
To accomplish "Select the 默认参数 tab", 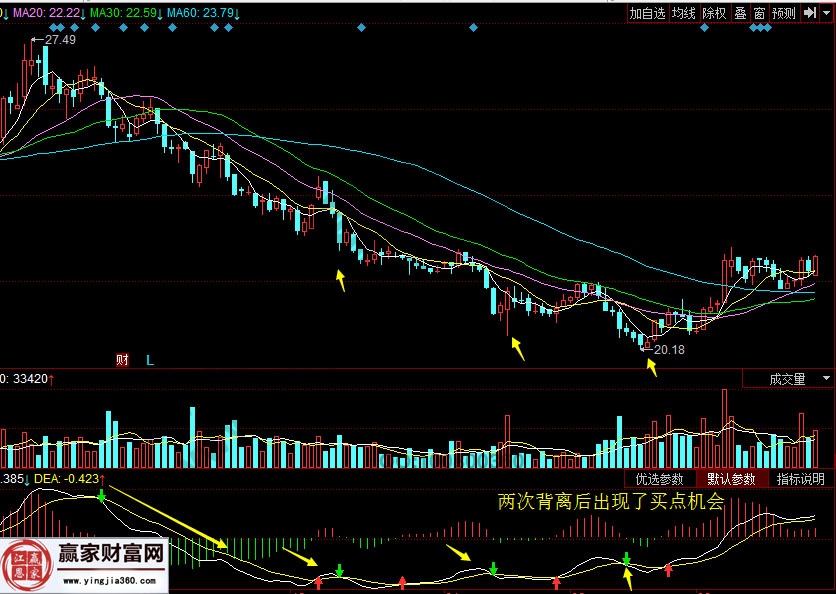I will 733,478.
